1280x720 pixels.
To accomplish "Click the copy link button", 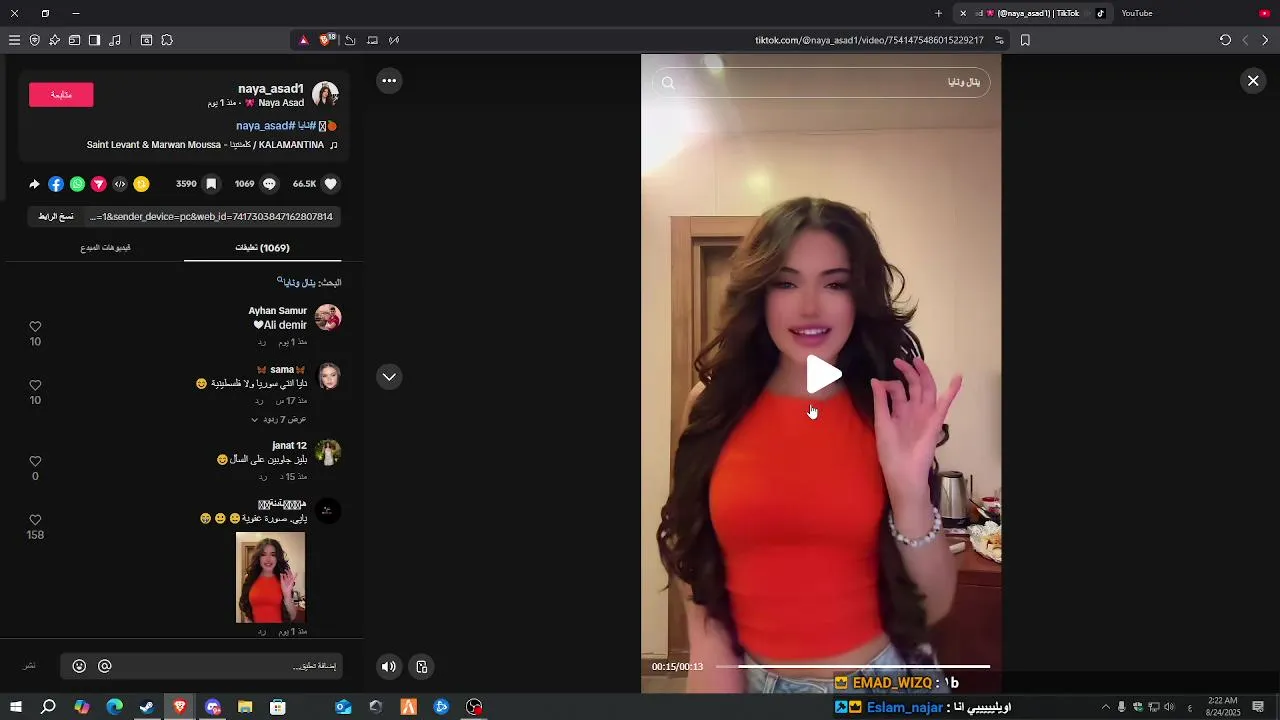I will click(56, 217).
